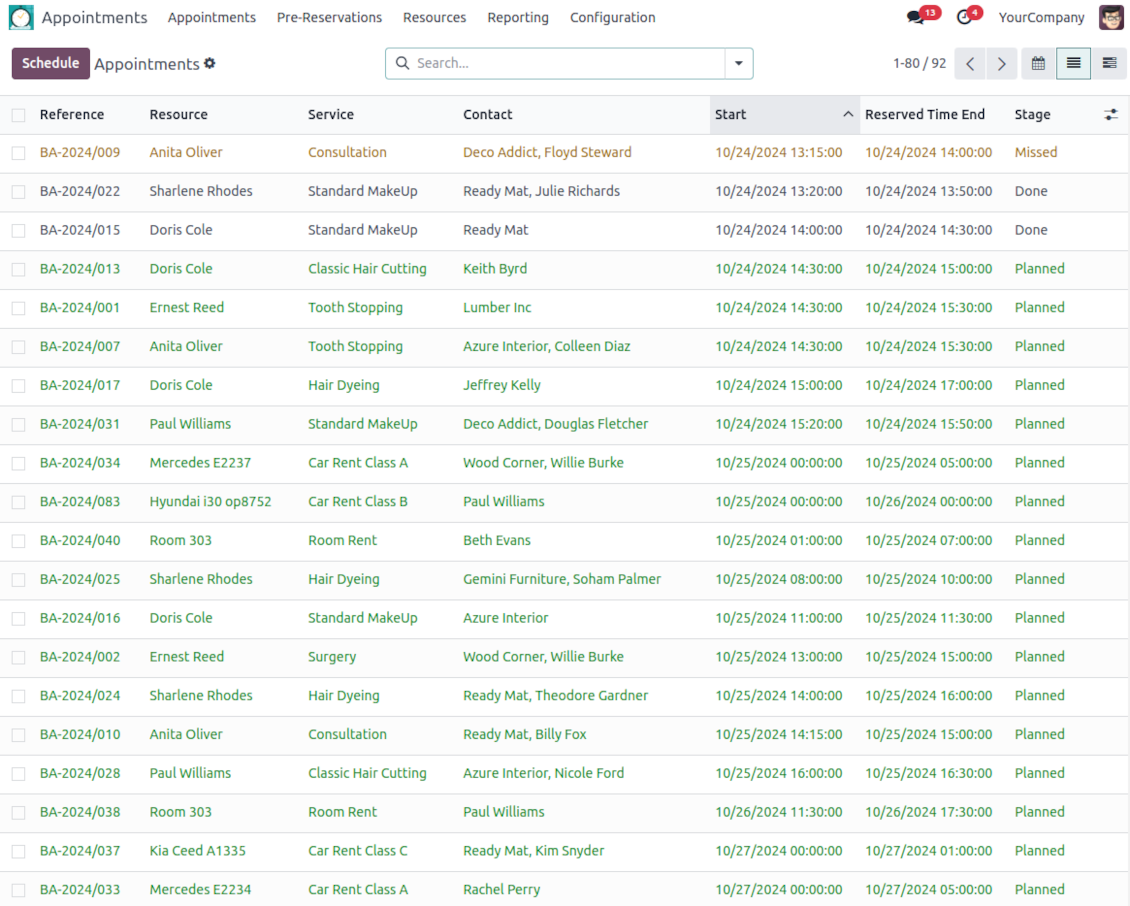This screenshot has height=906, width=1130.
Task: Open the YourCompany company switcher
Action: [x=1041, y=17]
